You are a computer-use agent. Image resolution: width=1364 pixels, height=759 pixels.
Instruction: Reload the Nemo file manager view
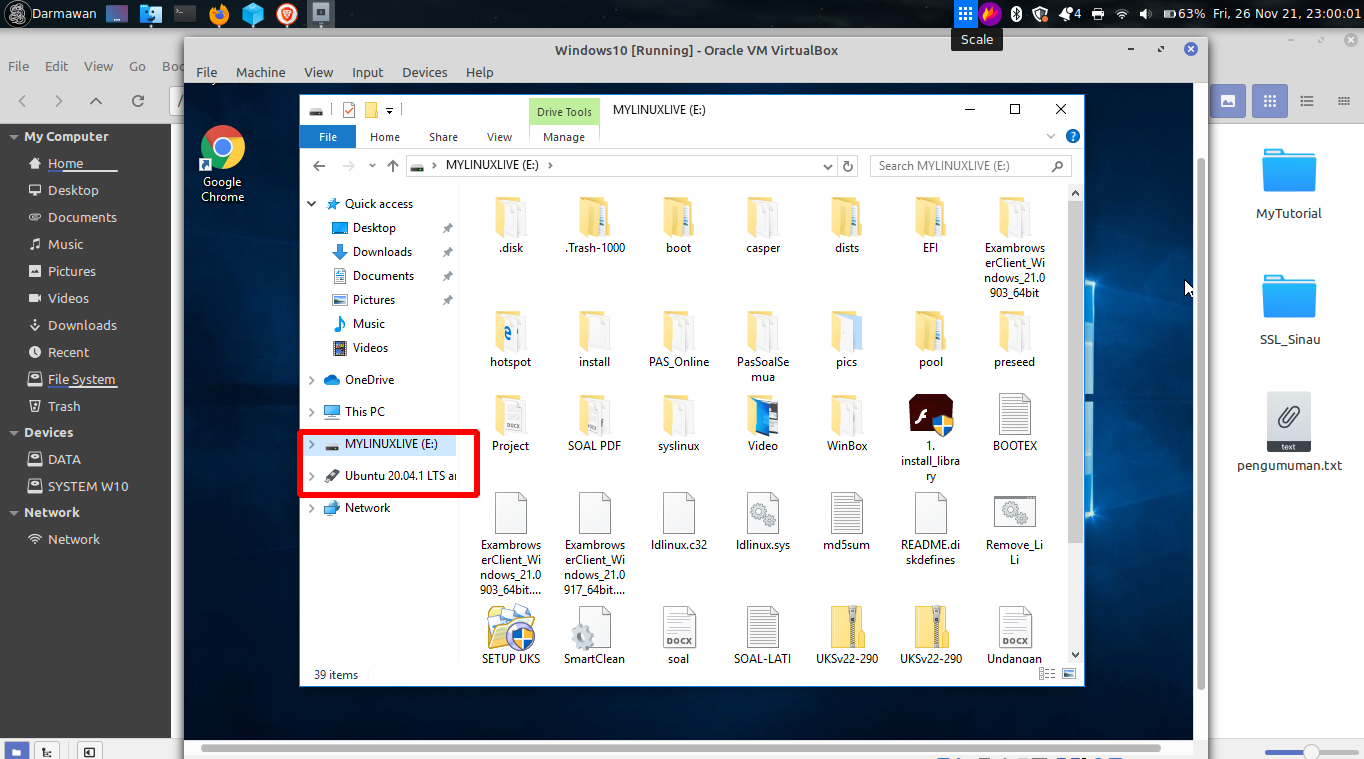pyautogui.click(x=138, y=101)
